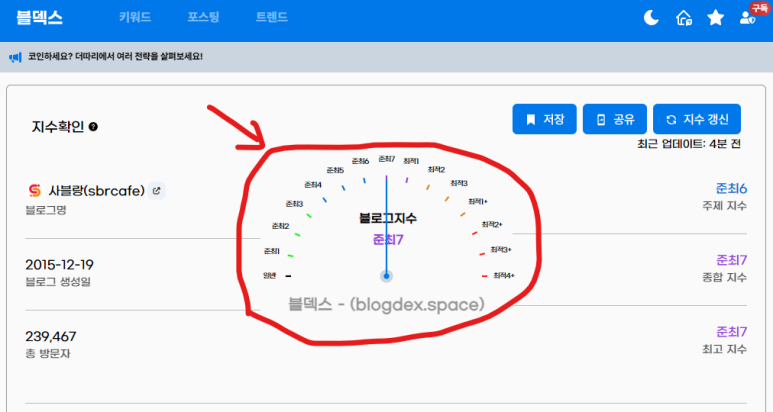Open the 트렌드 menu
Screen dimensions: 773x412
[272, 17]
